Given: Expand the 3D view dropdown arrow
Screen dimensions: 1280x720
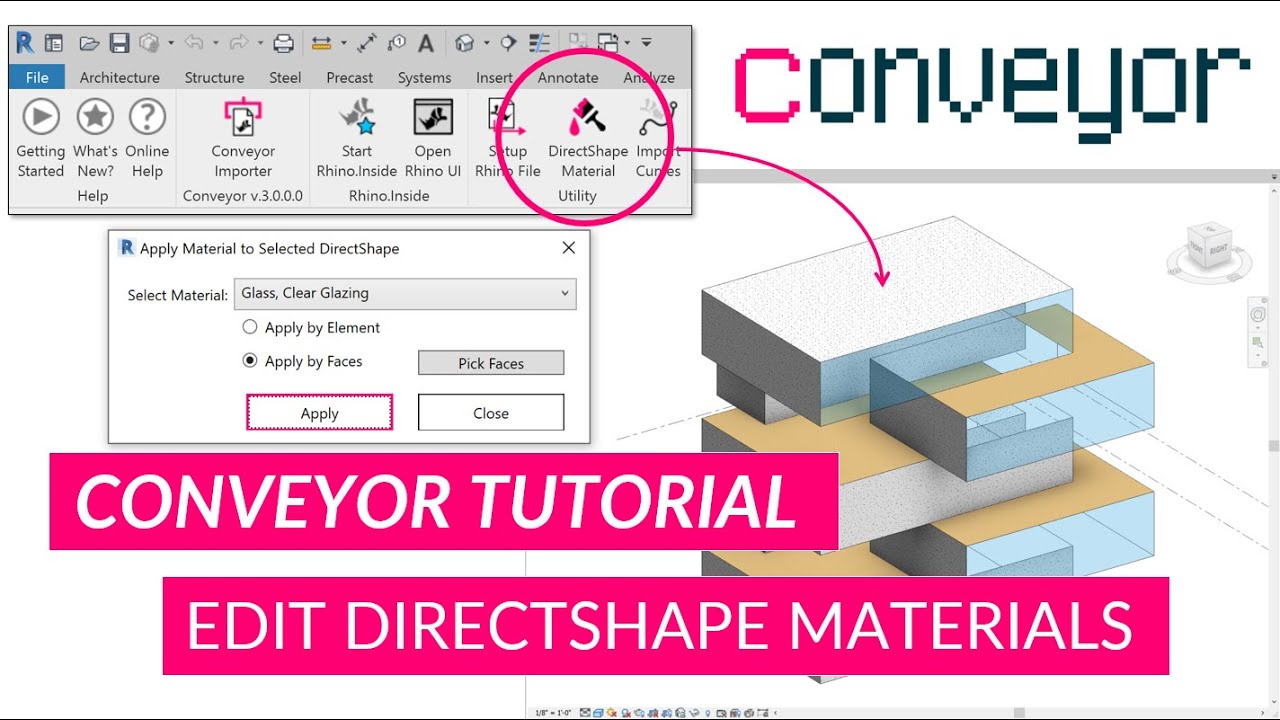Looking at the screenshot, I should 486,43.
